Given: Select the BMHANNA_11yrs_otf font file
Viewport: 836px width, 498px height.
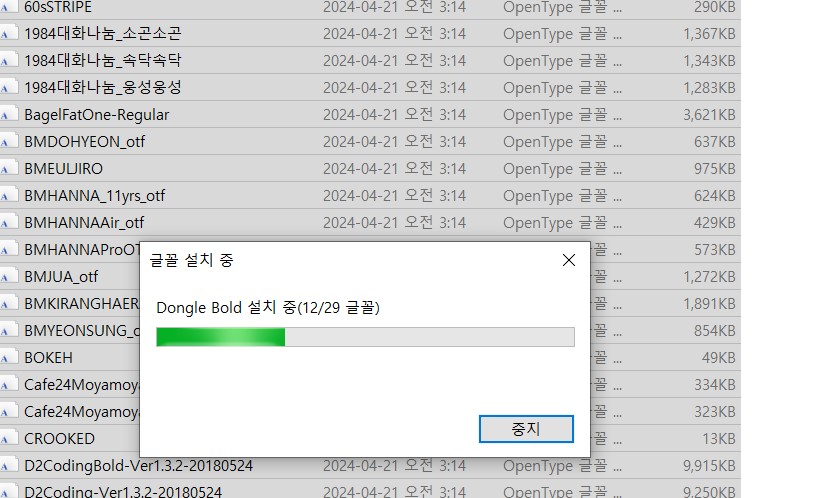Looking at the screenshot, I should coord(94,196).
